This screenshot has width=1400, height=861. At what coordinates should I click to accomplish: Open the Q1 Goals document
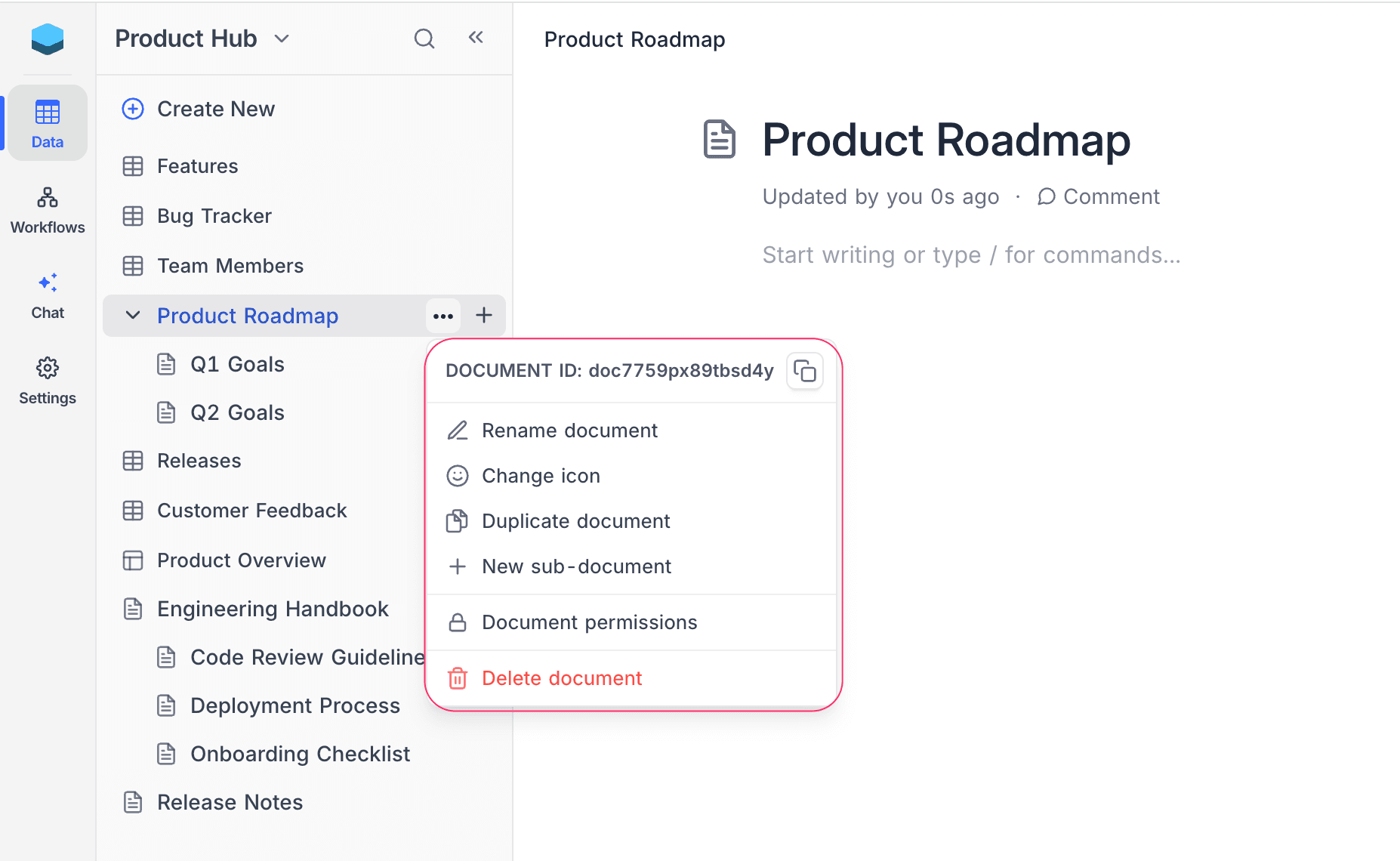pyautogui.click(x=237, y=364)
